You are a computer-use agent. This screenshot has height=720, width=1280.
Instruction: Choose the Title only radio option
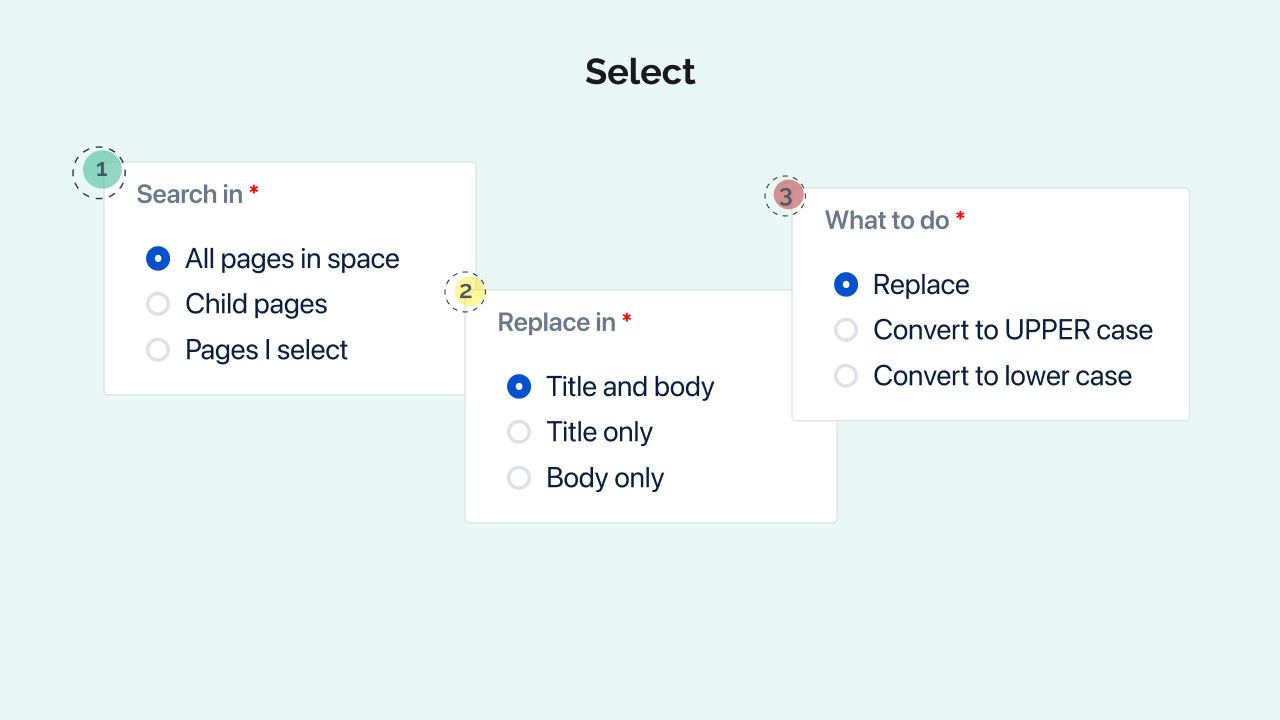coord(519,432)
